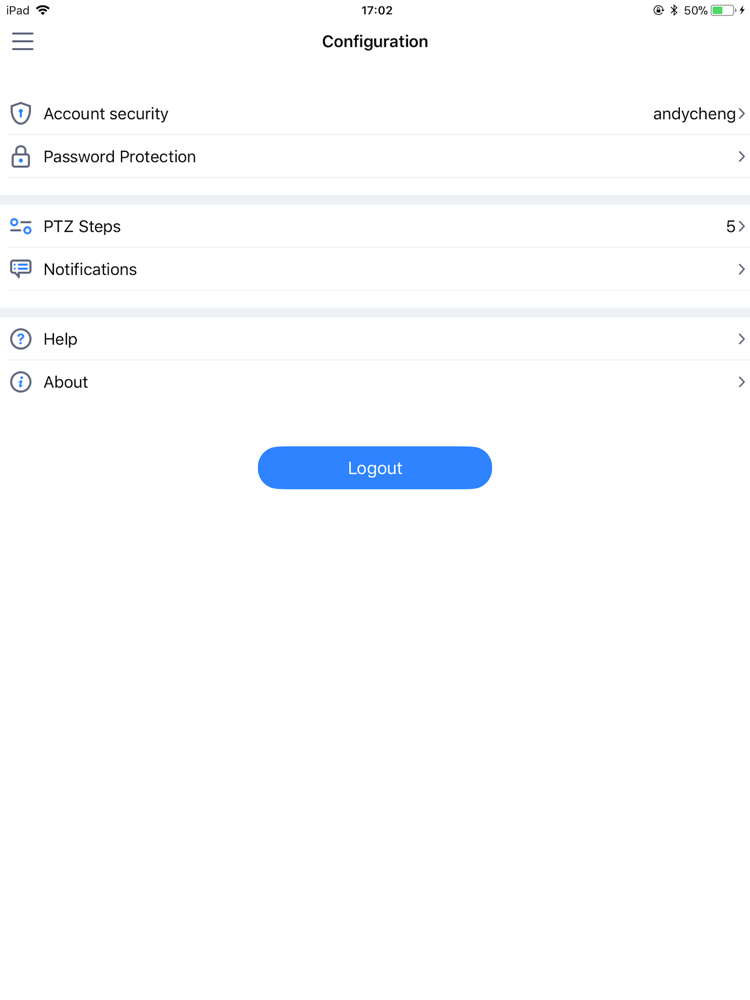750x1000 pixels.
Task: Open the Notifications settings entry
Action: pyautogui.click(x=90, y=269)
